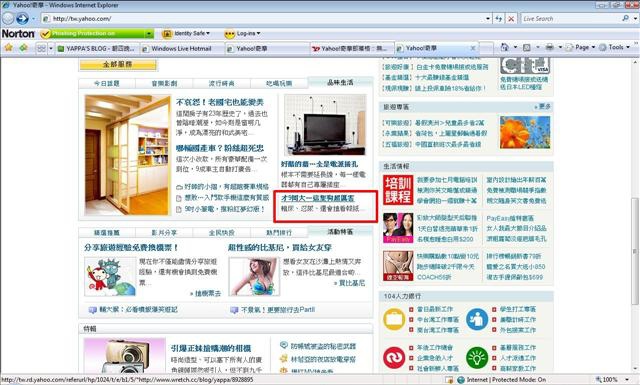Select the 品味生活 content tab

coord(340,82)
